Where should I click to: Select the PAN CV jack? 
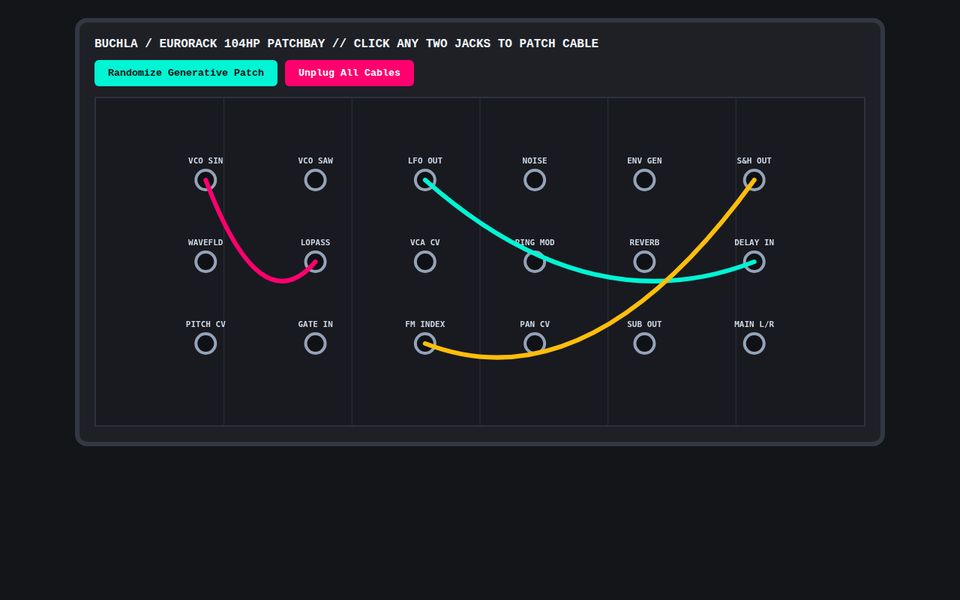pos(534,343)
